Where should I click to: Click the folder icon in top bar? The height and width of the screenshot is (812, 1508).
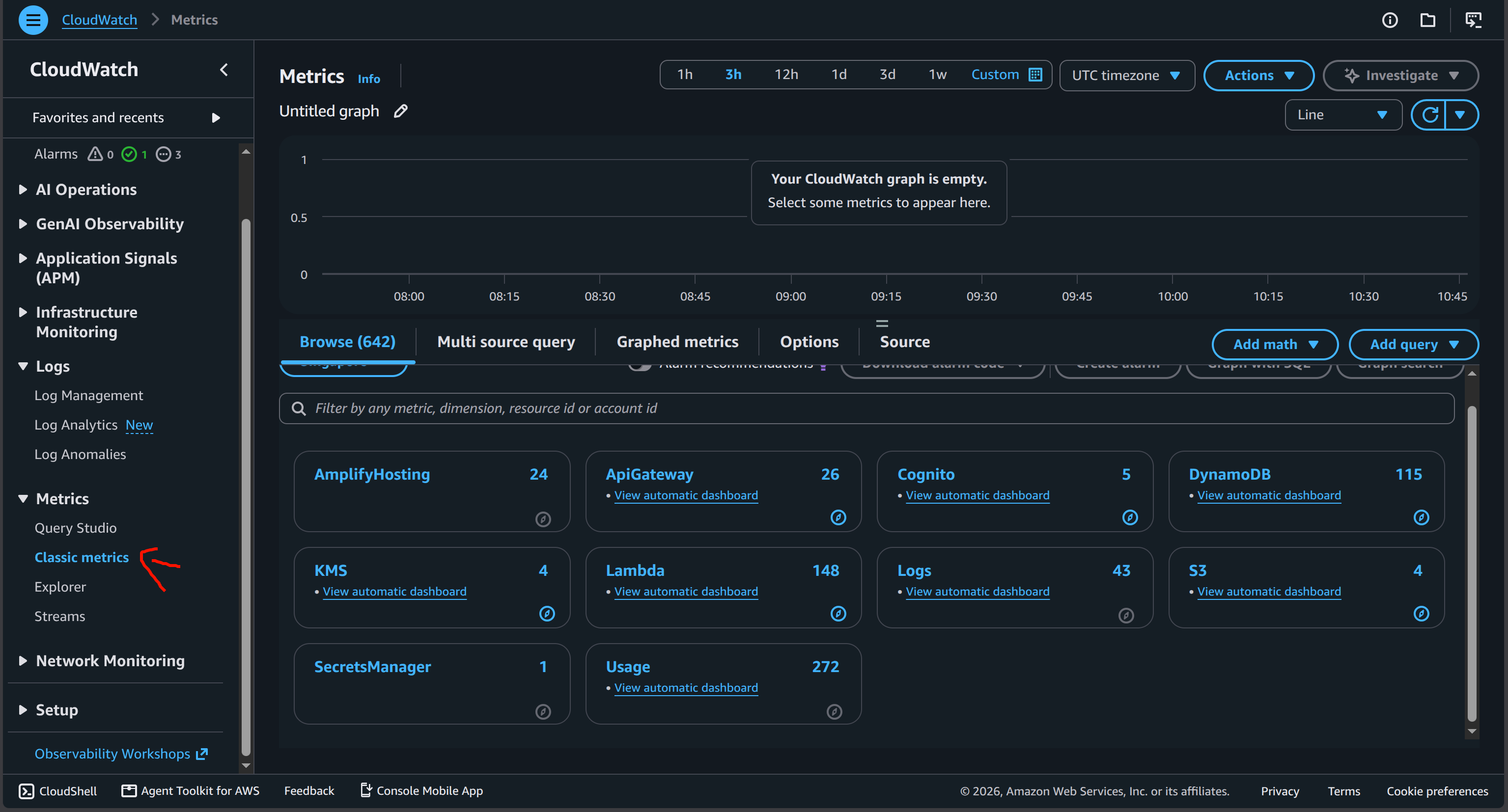tap(1428, 21)
